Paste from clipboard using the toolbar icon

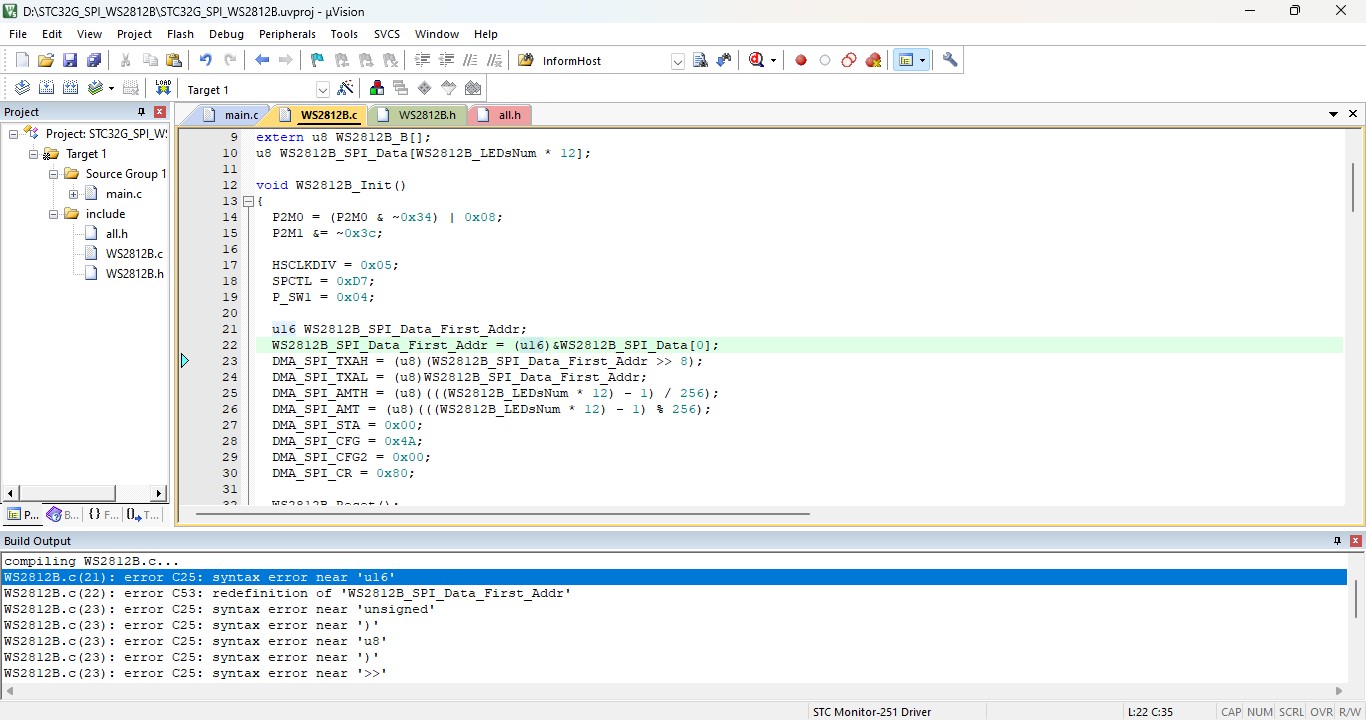174,60
